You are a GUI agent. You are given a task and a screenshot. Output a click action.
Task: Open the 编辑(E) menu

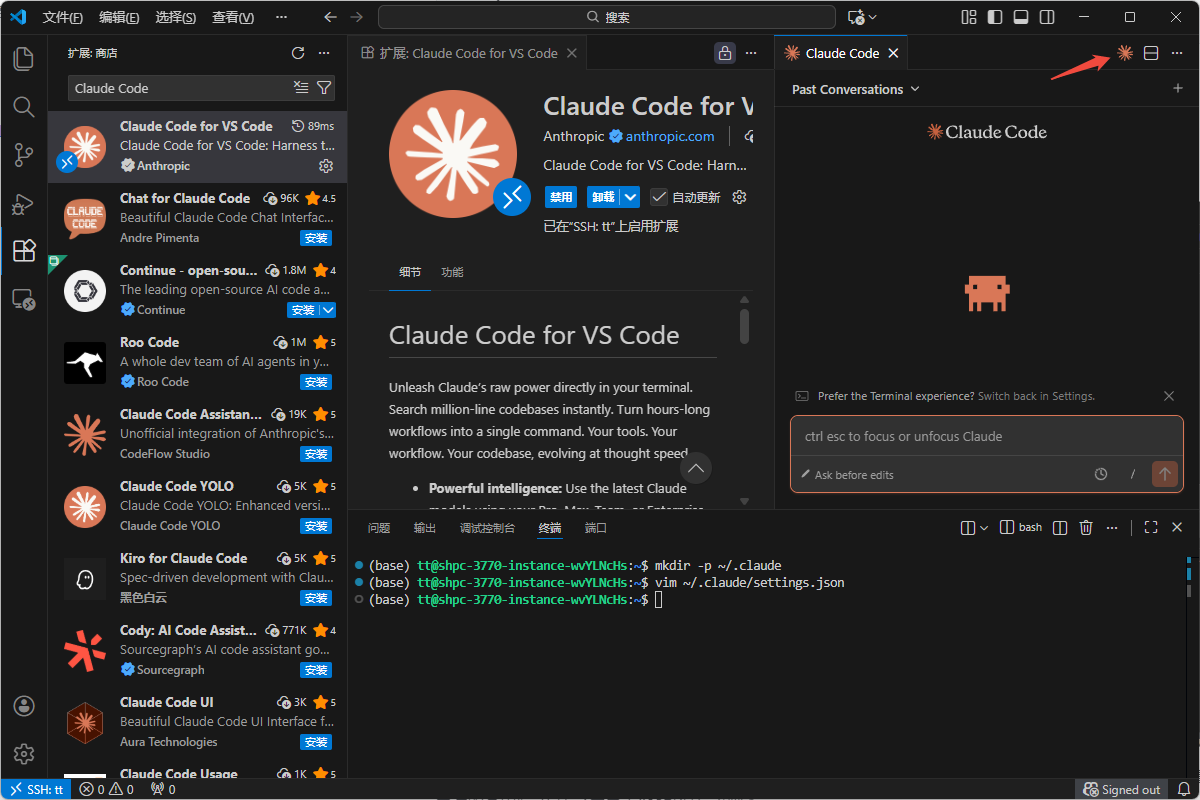(x=119, y=17)
